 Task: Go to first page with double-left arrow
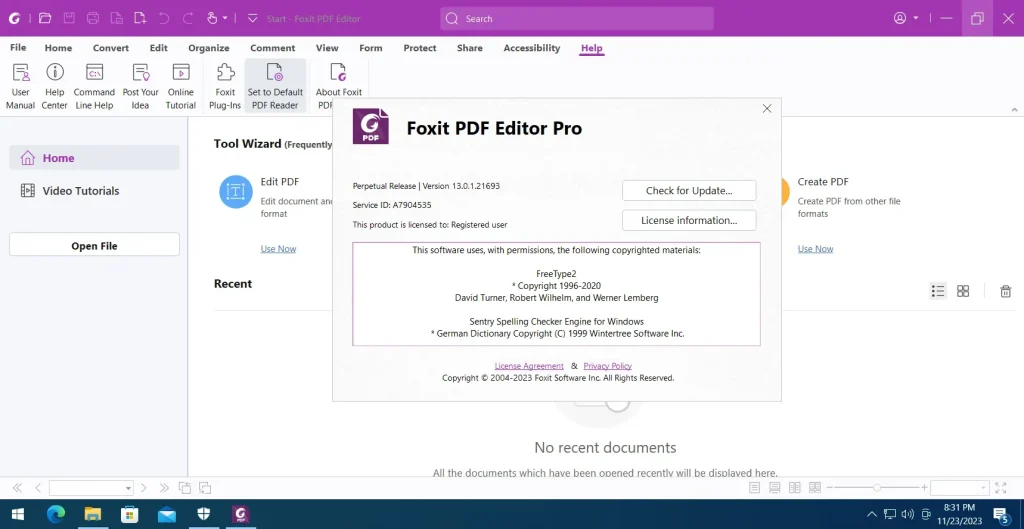coord(17,488)
